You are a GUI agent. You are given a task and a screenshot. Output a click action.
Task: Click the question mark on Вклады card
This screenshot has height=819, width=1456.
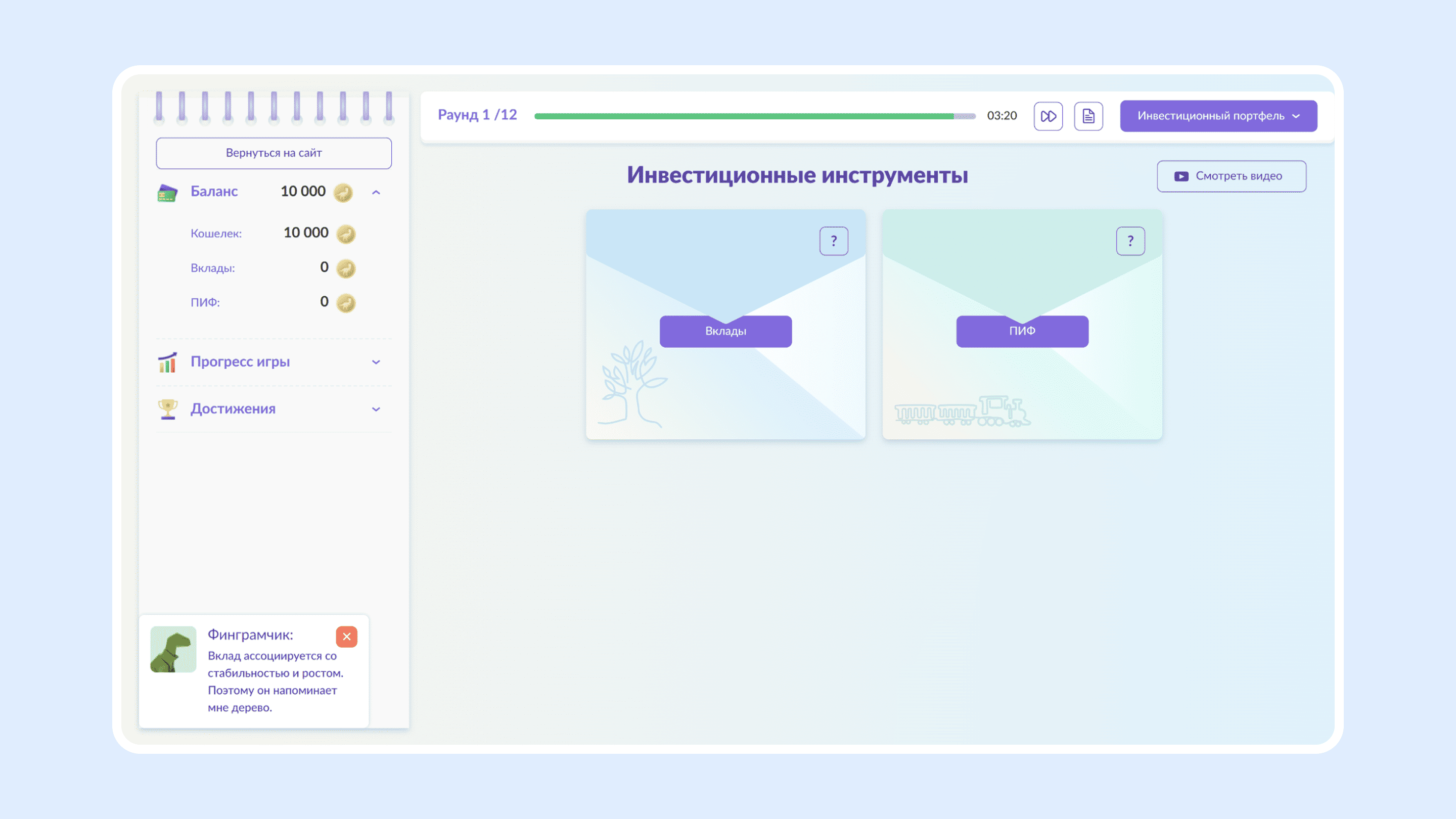[834, 241]
